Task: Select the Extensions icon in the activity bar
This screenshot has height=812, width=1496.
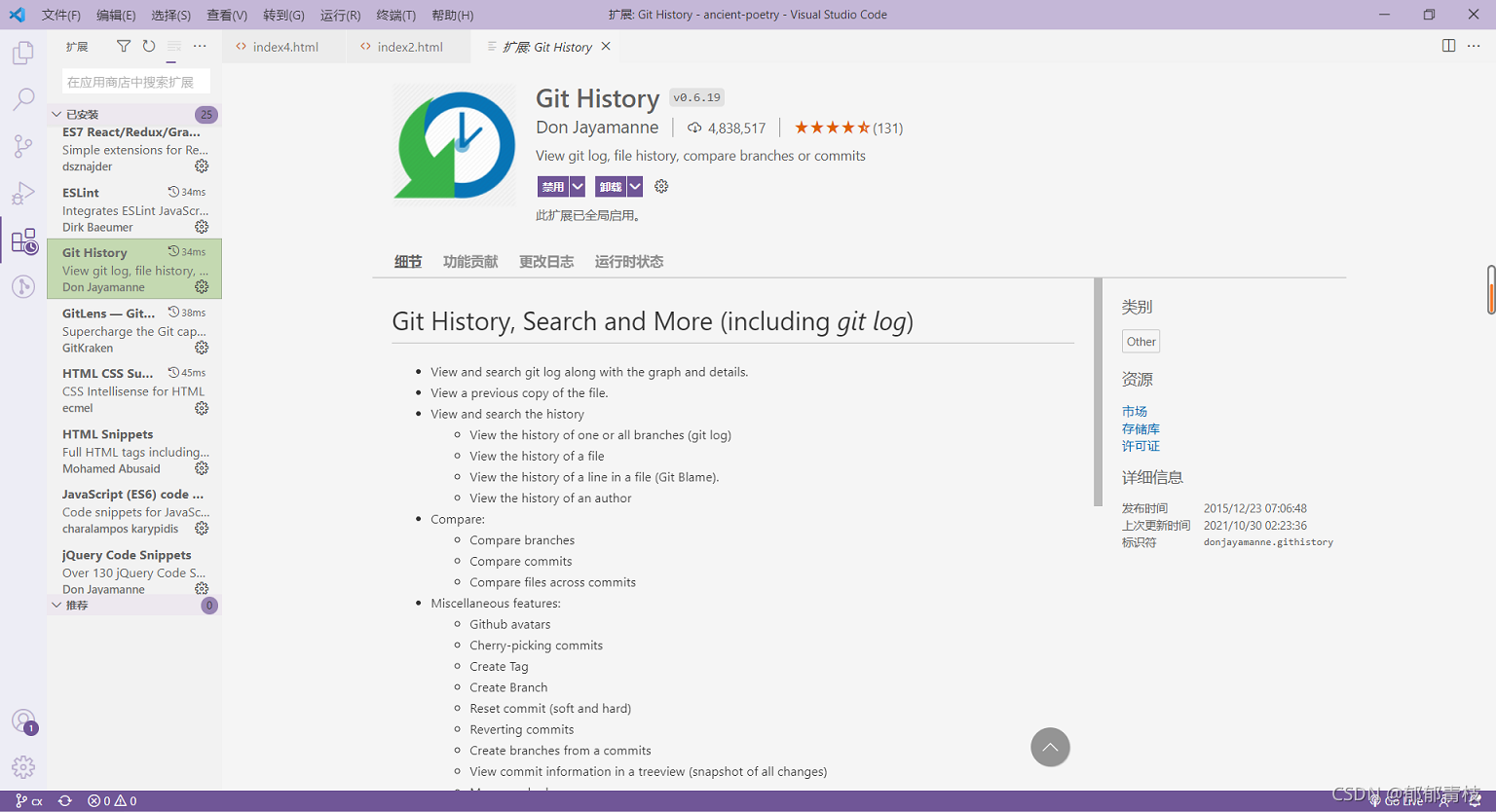Action: 23,240
